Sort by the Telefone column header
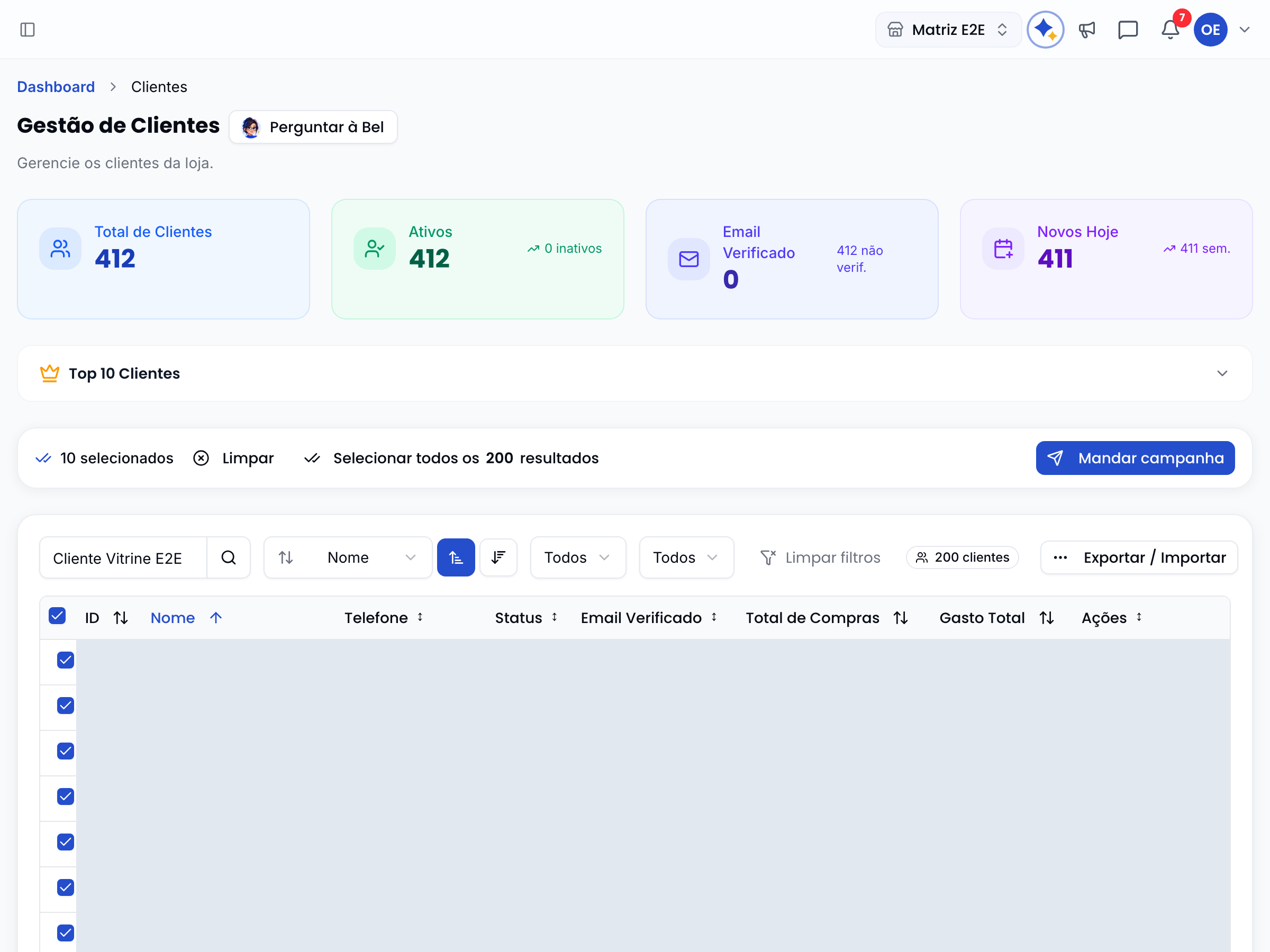The image size is (1270, 952). coord(384,617)
